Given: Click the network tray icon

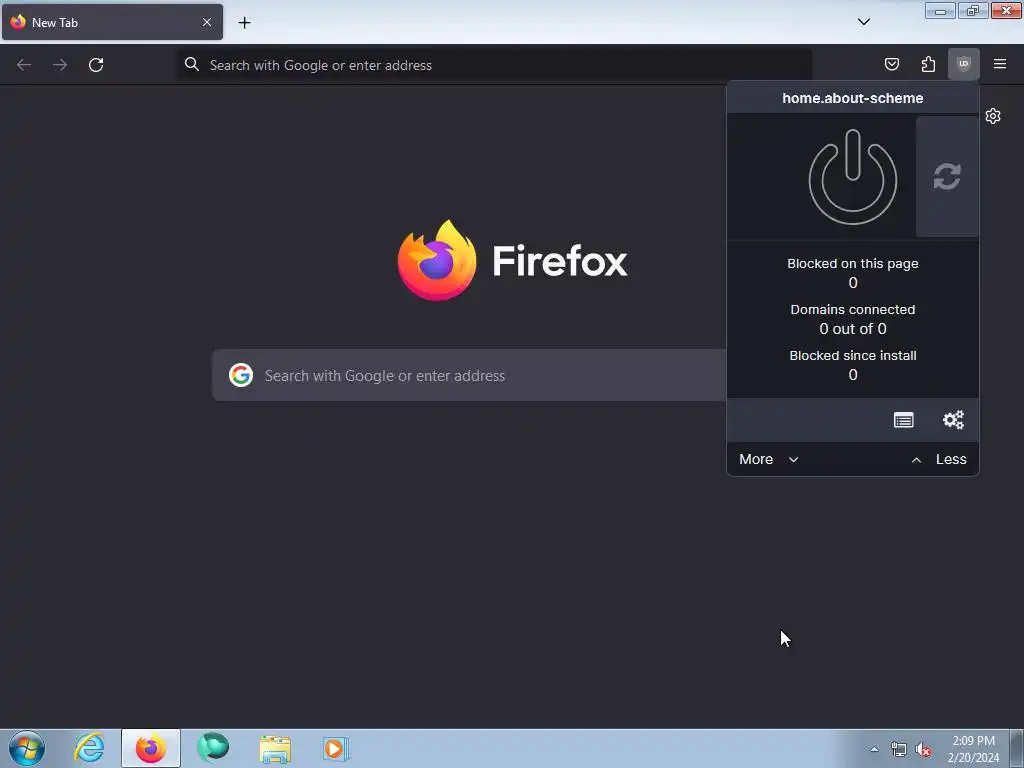Looking at the screenshot, I should (899, 750).
